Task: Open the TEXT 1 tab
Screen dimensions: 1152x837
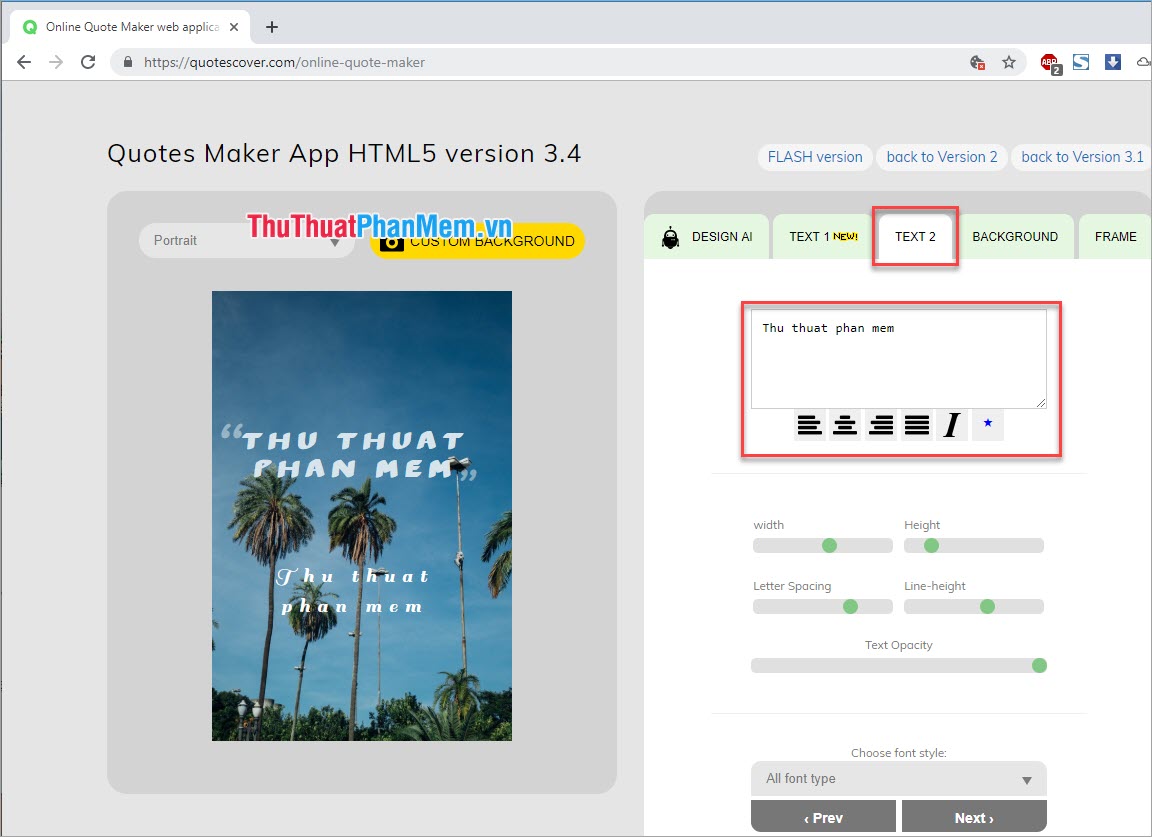Action: pos(821,236)
